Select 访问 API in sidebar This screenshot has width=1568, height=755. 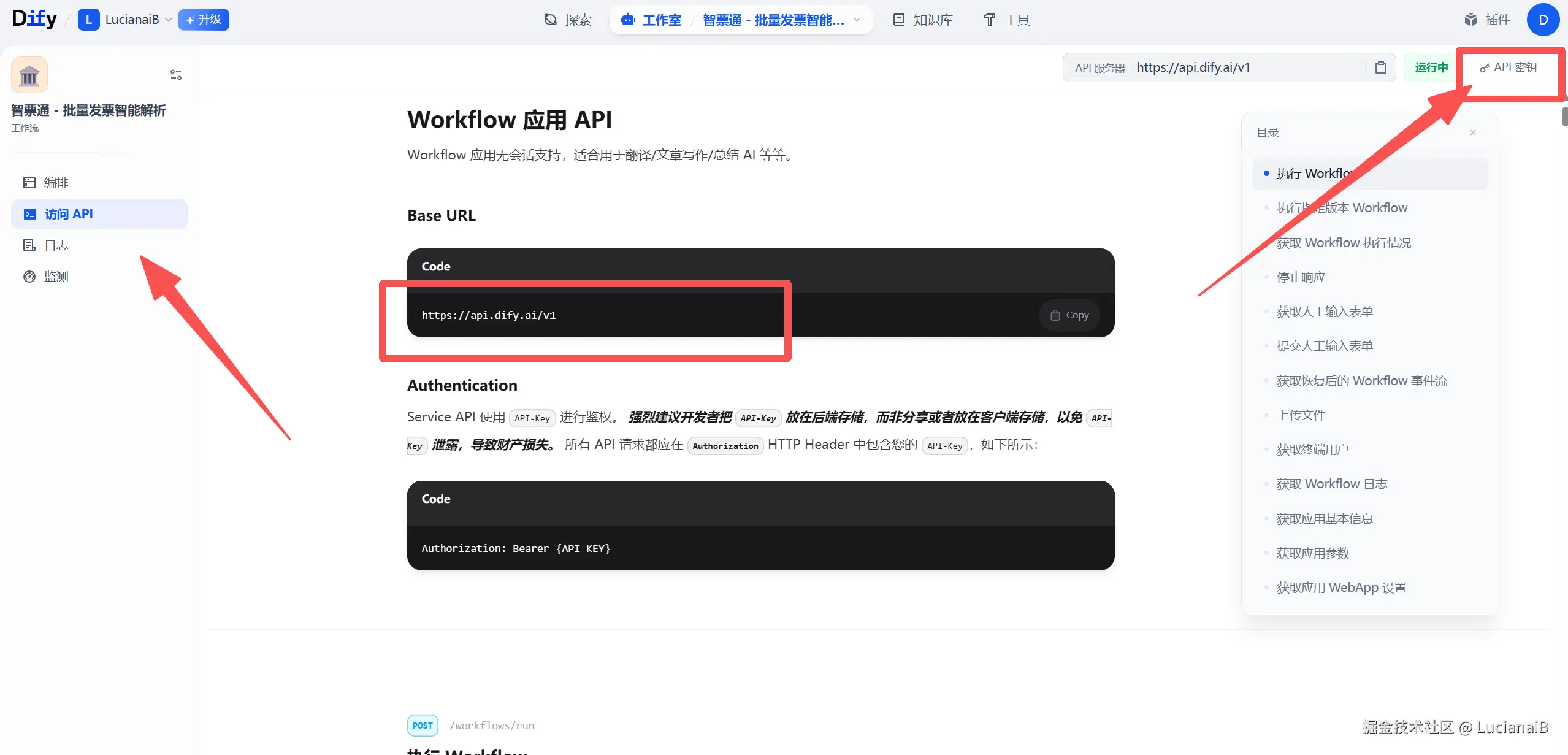point(99,214)
